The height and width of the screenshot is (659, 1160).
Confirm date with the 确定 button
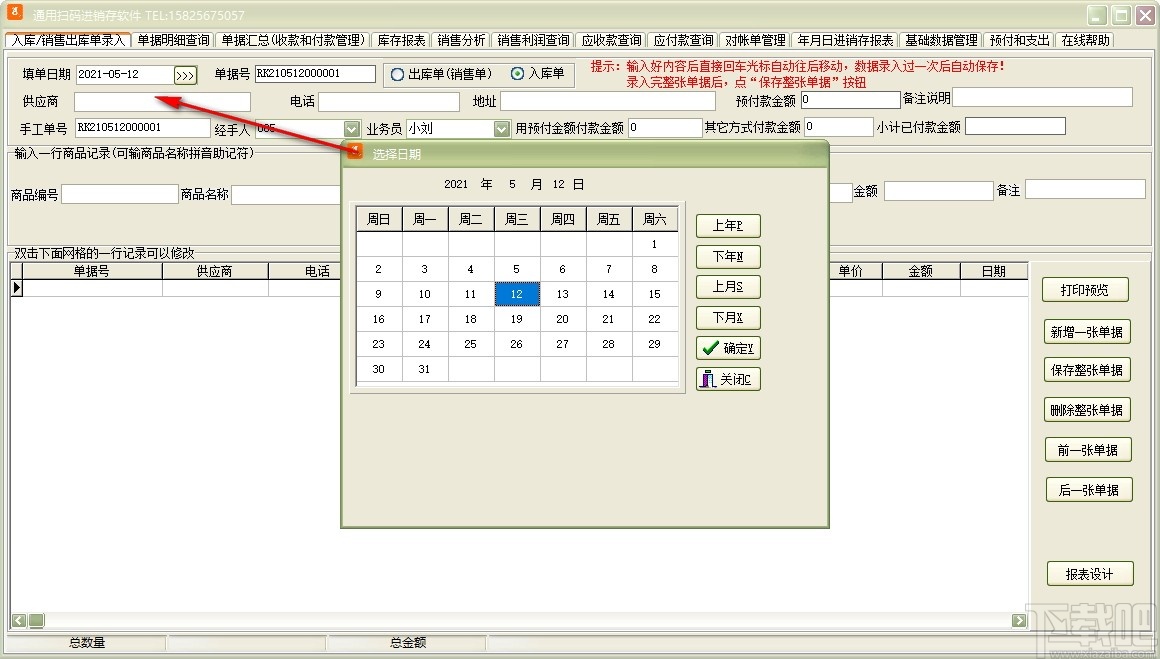point(728,348)
